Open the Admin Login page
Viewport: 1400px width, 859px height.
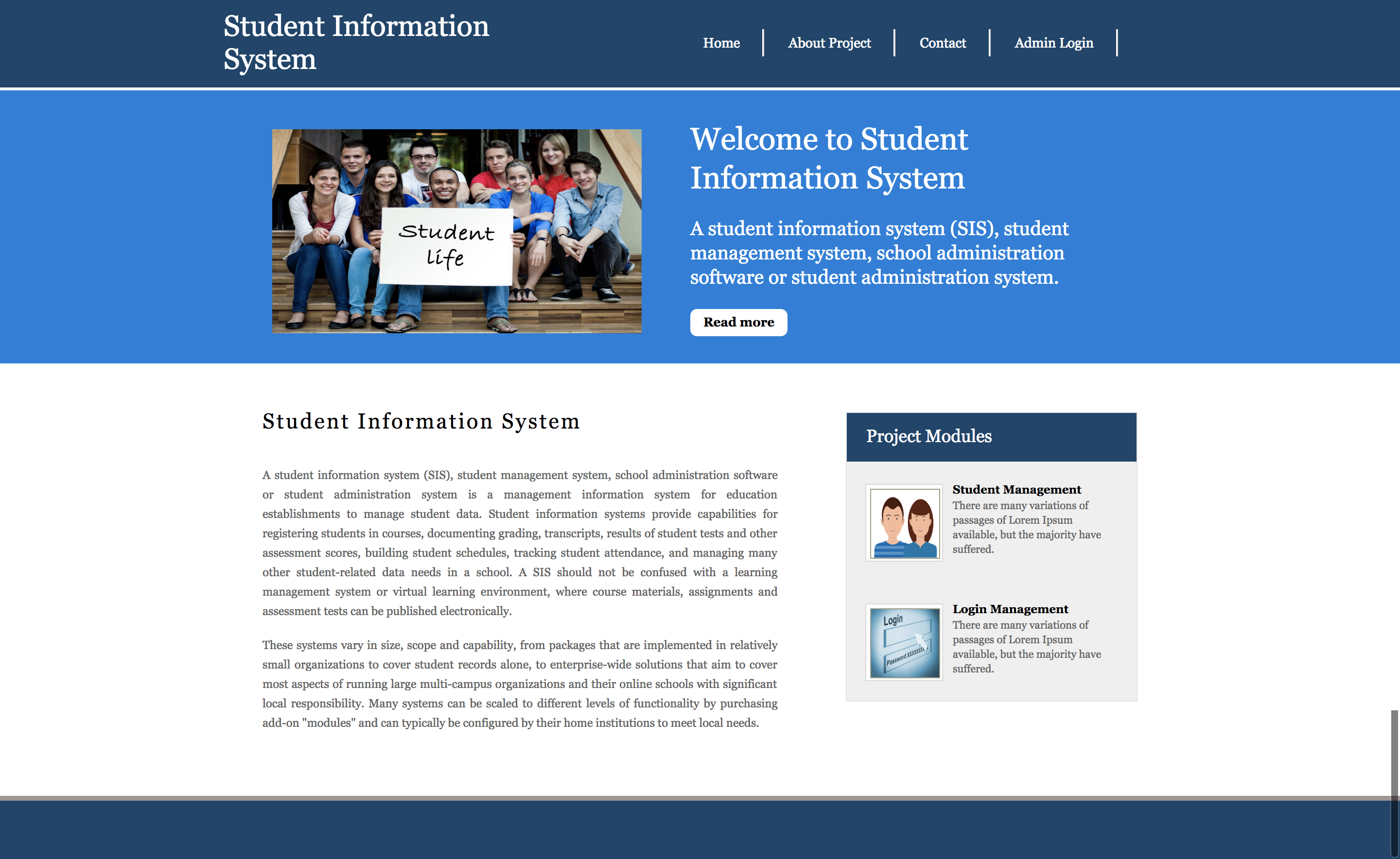[1054, 43]
